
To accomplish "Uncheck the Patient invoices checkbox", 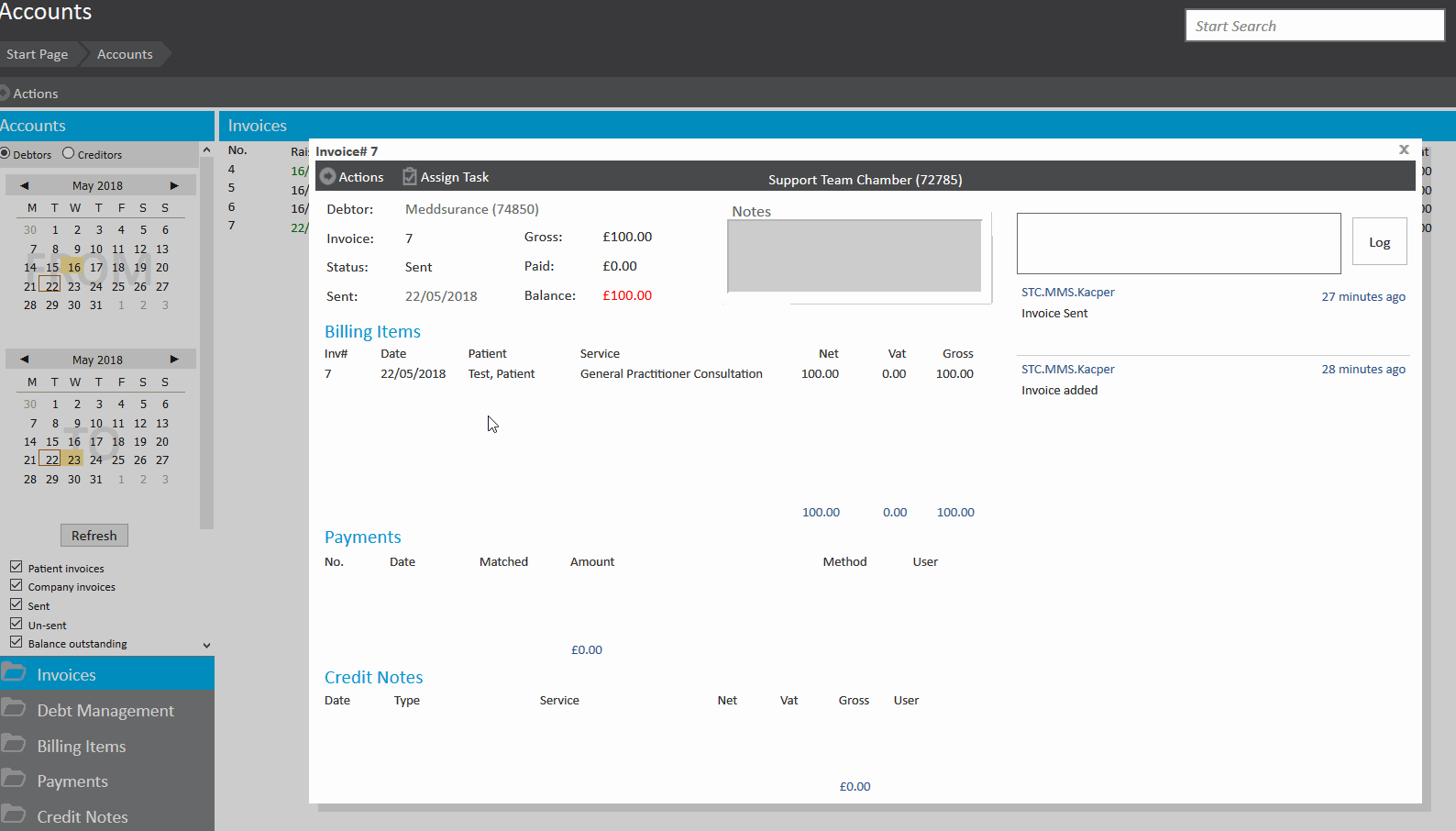I will pyautogui.click(x=17, y=567).
